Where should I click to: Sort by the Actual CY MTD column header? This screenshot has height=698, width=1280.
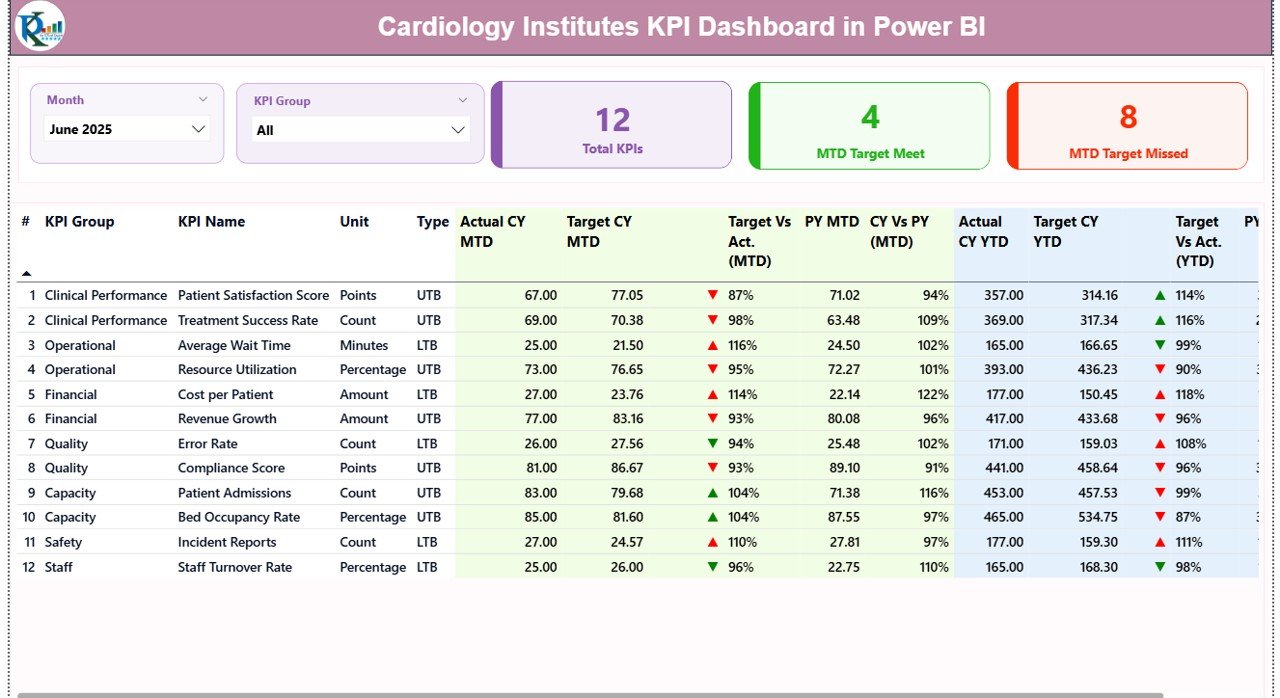point(491,231)
